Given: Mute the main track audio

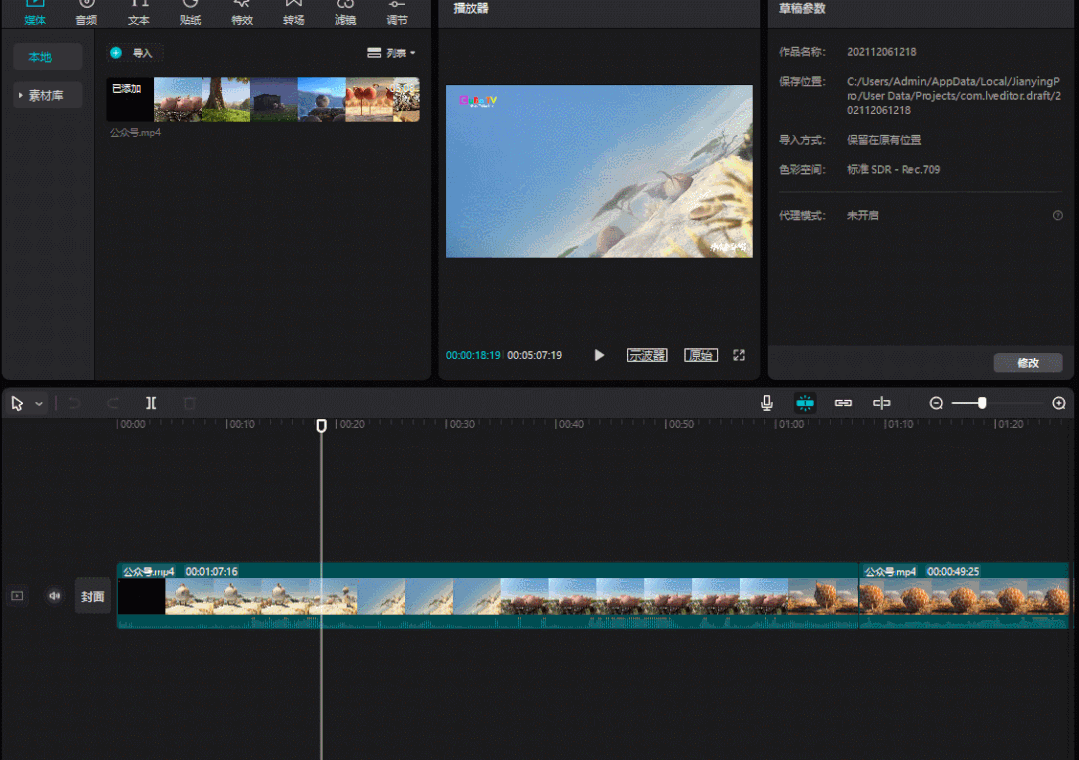Looking at the screenshot, I should point(54,595).
